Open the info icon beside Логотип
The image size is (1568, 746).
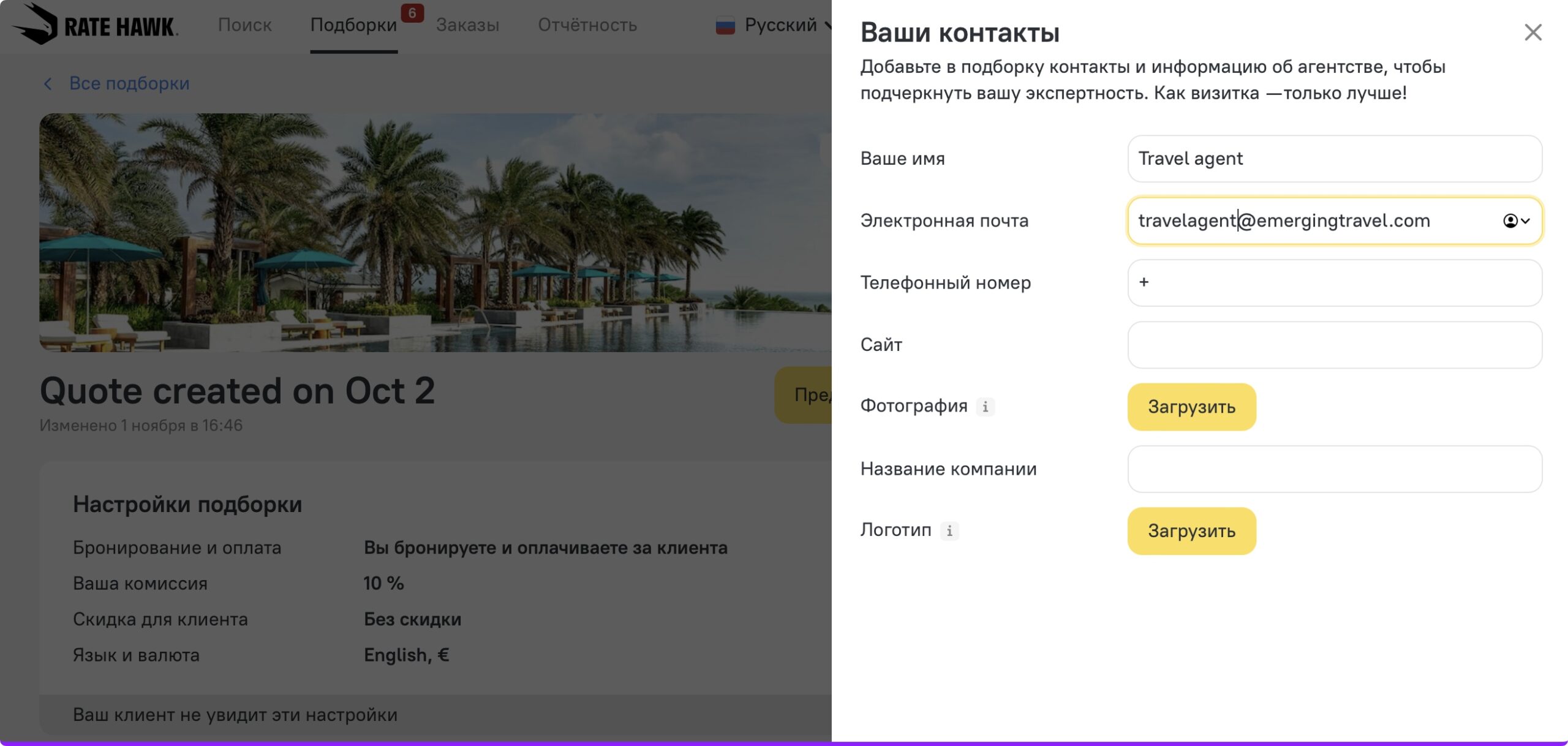(x=949, y=530)
